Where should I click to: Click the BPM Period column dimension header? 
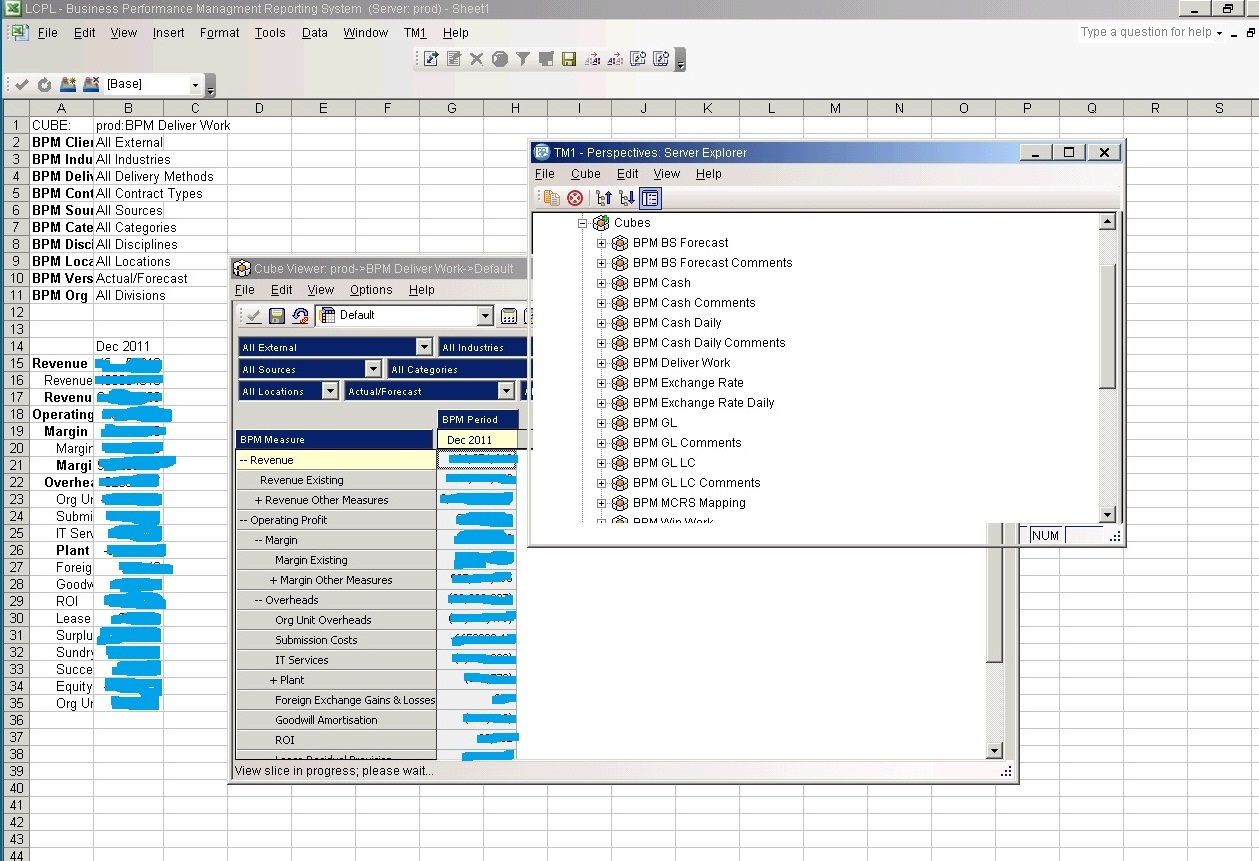pyautogui.click(x=479, y=419)
